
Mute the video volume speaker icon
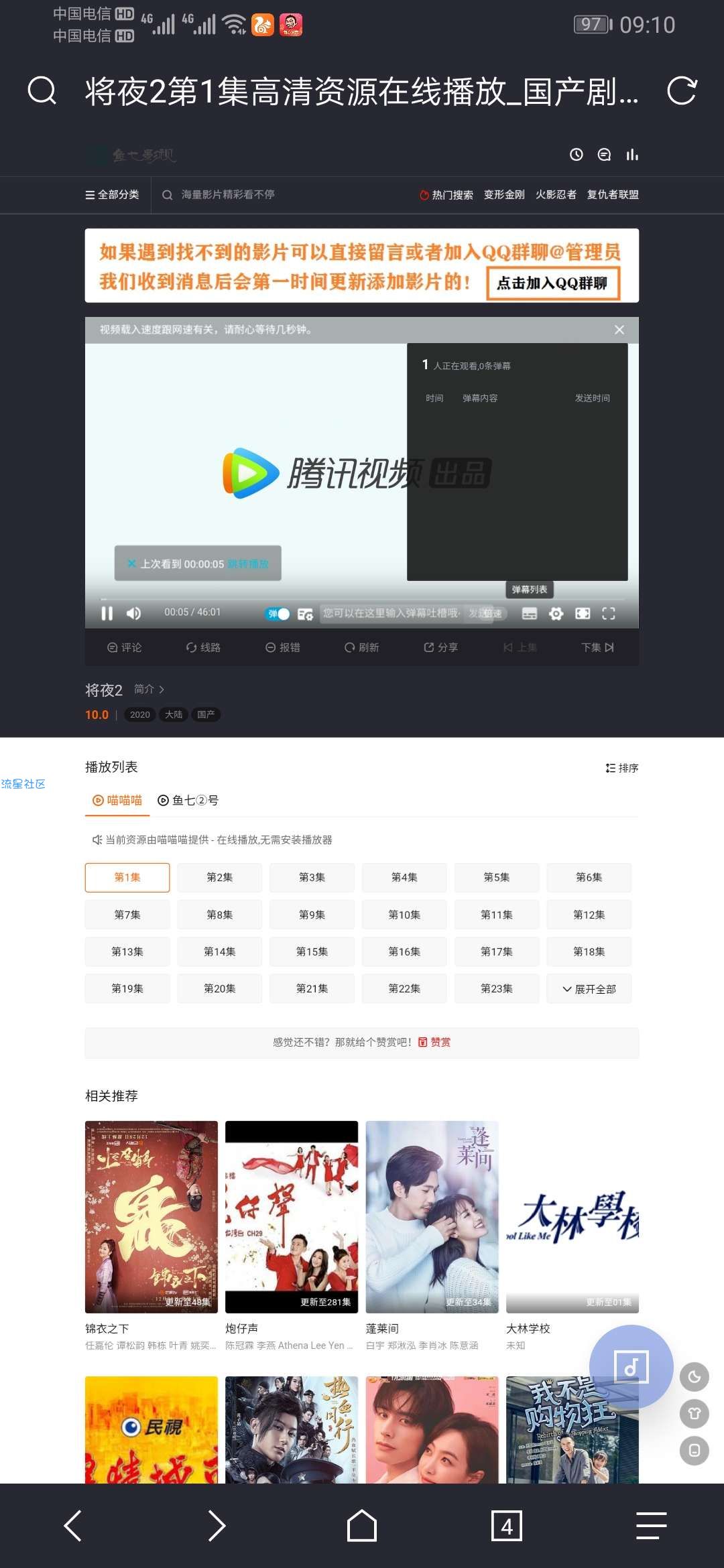tap(133, 613)
